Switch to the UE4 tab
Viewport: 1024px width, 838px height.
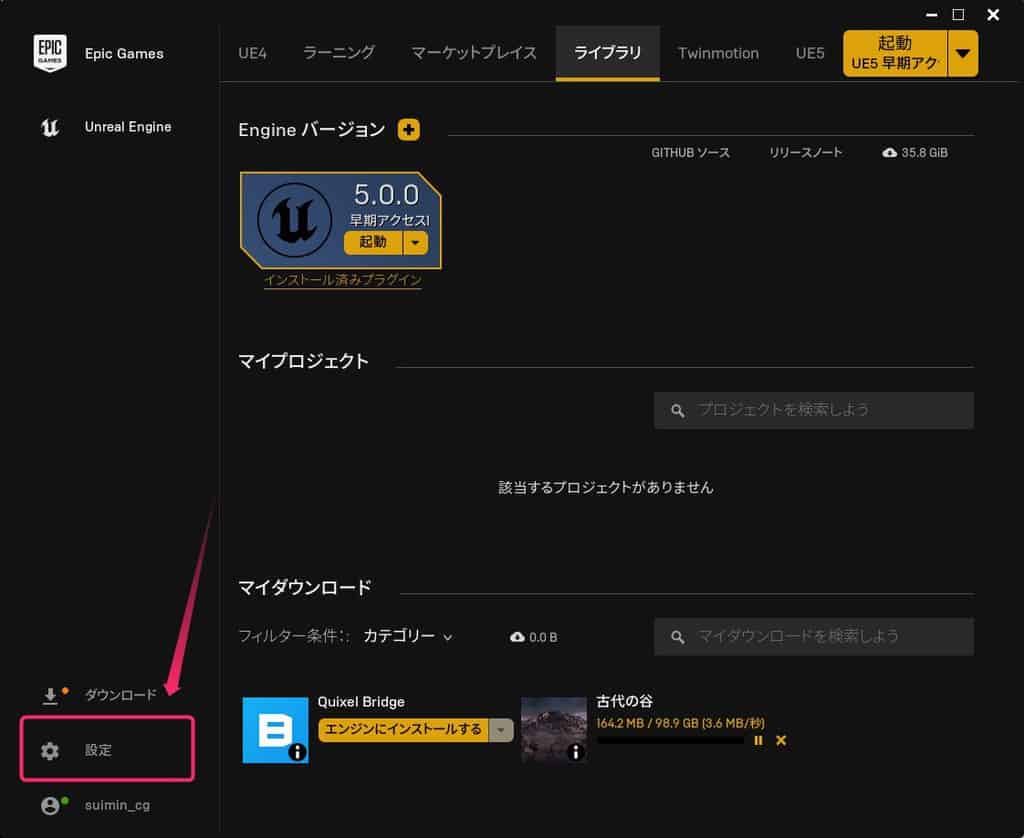(252, 53)
